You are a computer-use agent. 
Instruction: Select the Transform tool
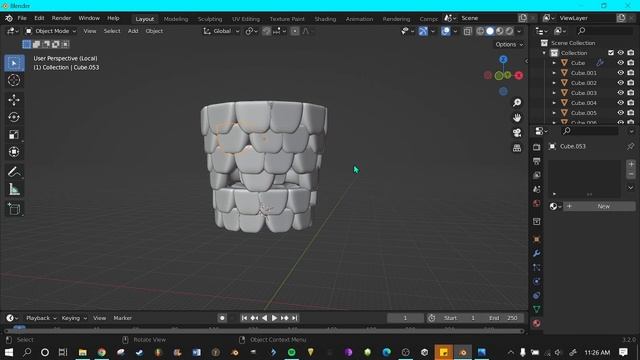14,152
